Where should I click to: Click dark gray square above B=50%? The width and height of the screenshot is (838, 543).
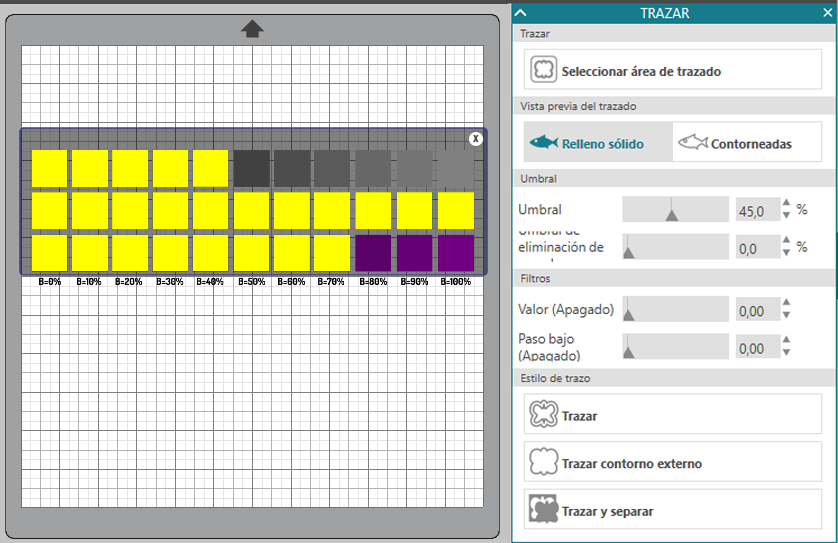[x=252, y=168]
